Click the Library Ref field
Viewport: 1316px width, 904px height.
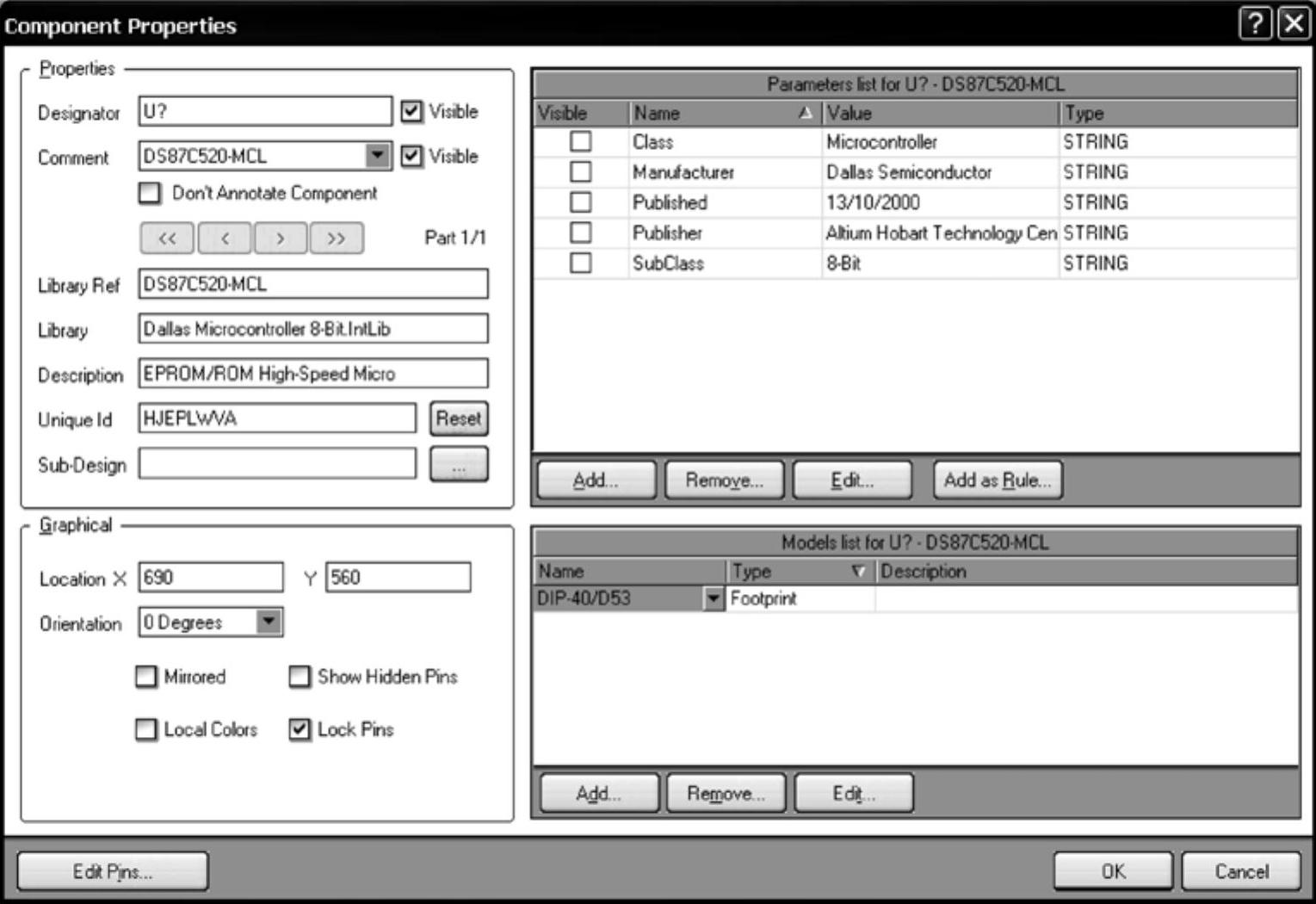tap(313, 284)
